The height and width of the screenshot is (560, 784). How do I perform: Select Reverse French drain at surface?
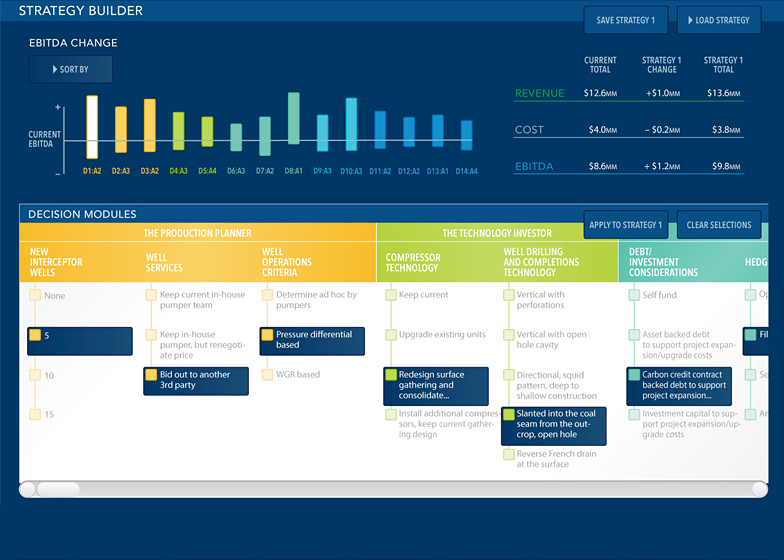(509, 454)
